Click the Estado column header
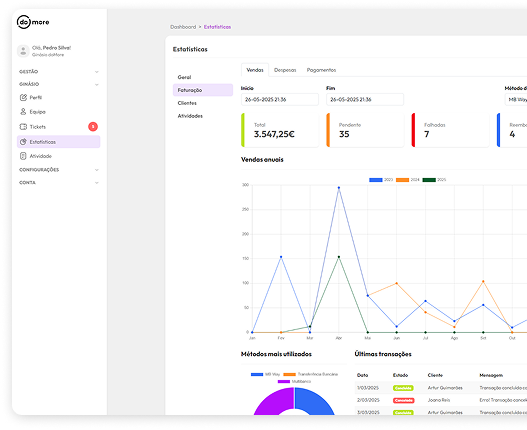This screenshot has width=527, height=430. click(400, 375)
